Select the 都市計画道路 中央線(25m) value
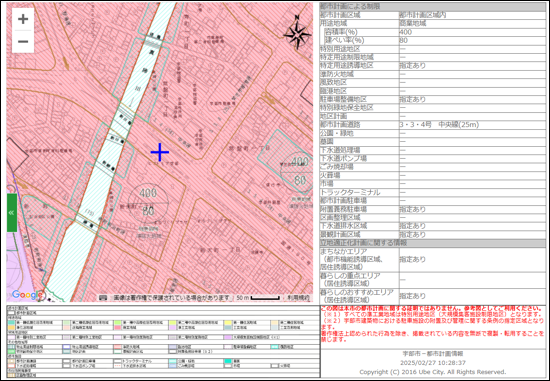Screen dimensions: 550x381 pos(439,125)
